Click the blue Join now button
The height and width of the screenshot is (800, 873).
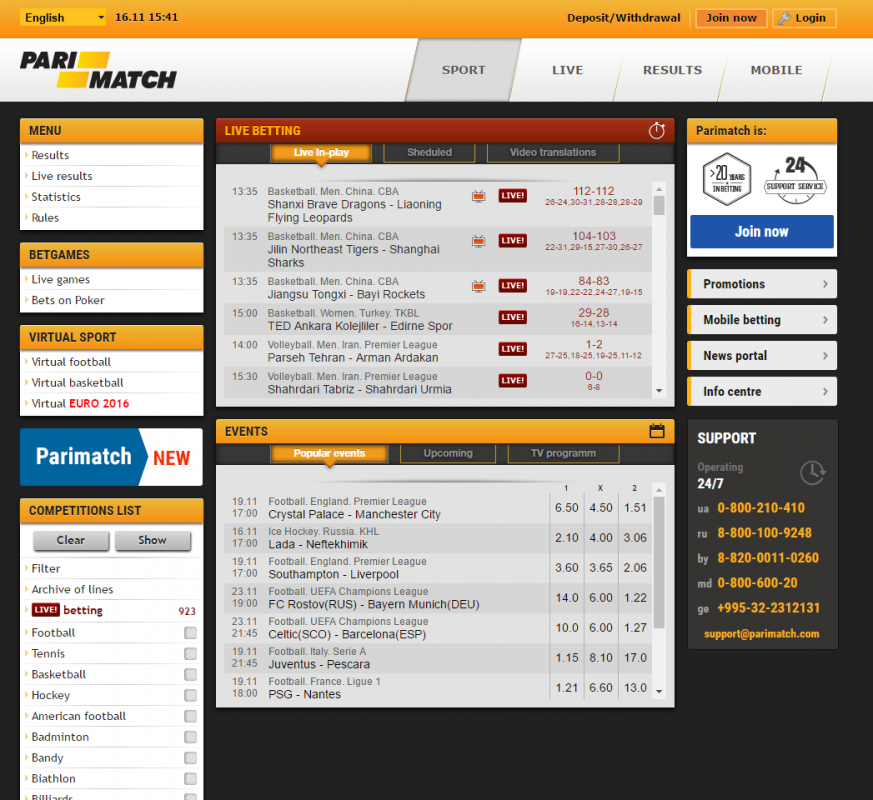pyautogui.click(x=762, y=232)
